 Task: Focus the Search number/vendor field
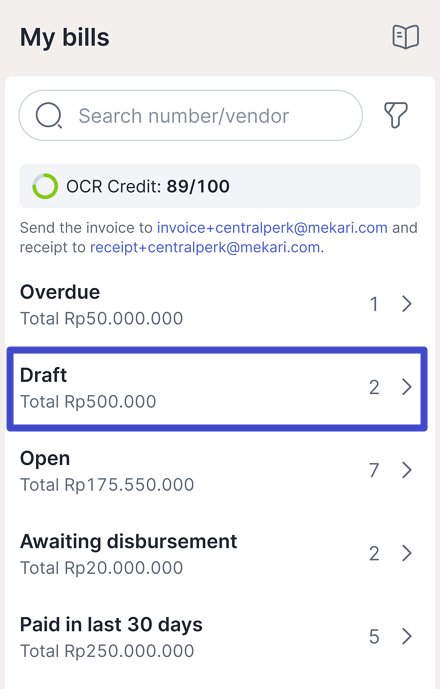(x=191, y=116)
